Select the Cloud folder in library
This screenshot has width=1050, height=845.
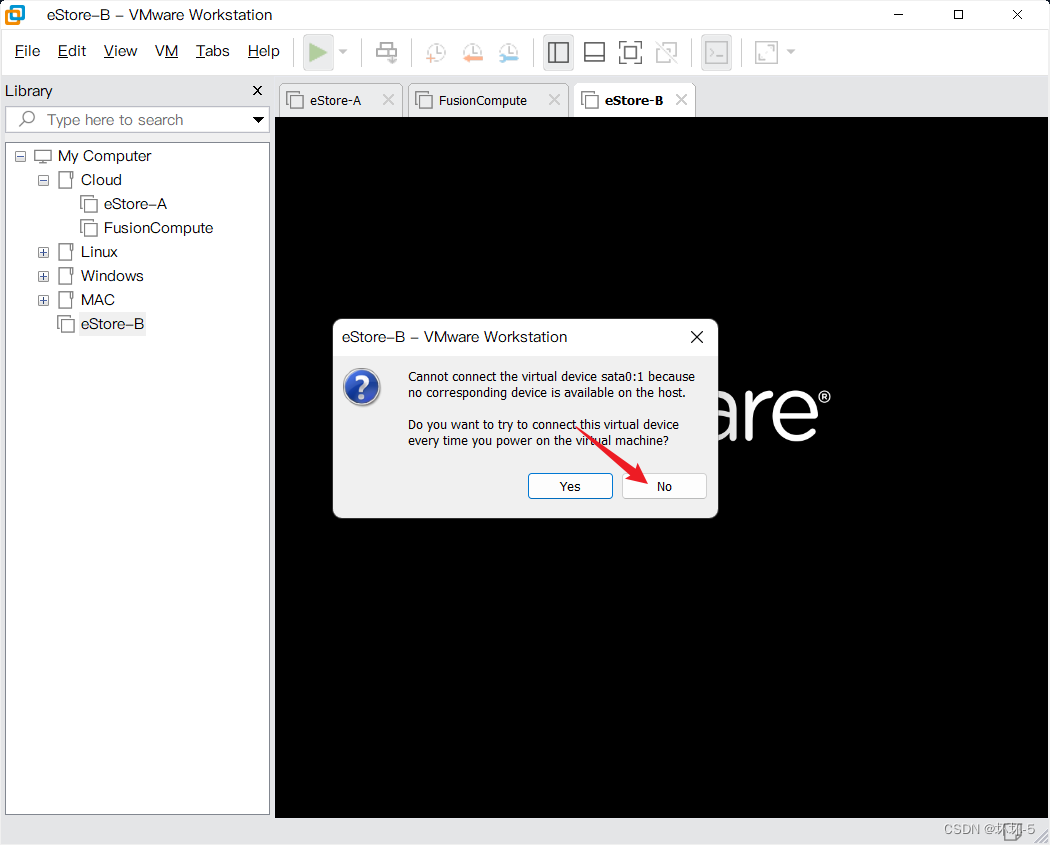(x=101, y=180)
